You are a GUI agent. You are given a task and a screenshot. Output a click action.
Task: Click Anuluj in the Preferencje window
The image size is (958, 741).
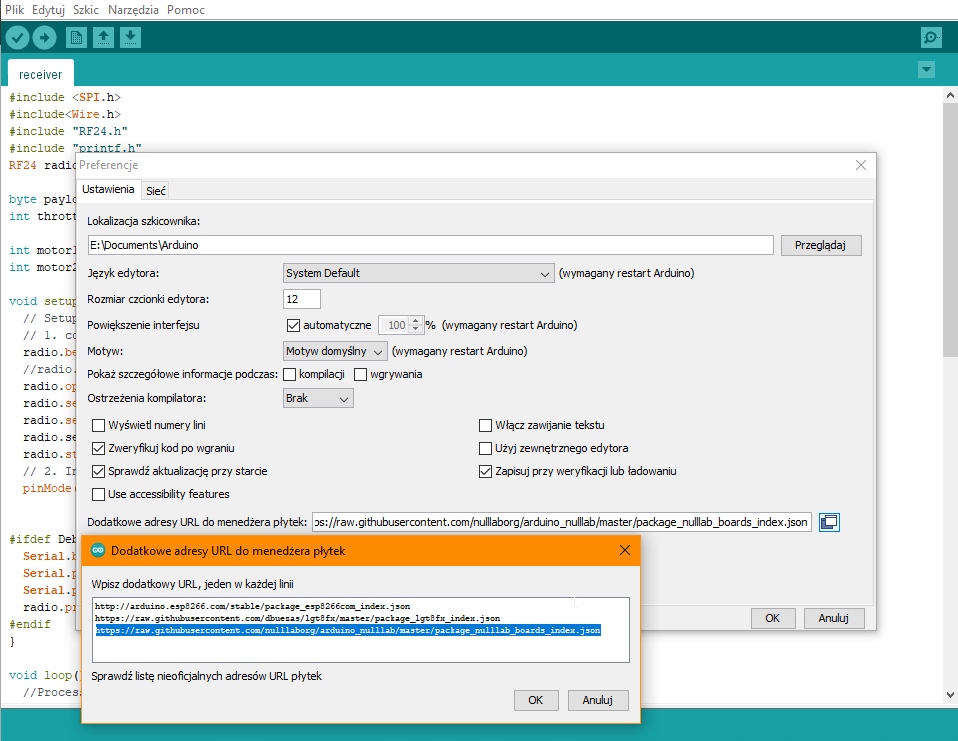pos(833,618)
